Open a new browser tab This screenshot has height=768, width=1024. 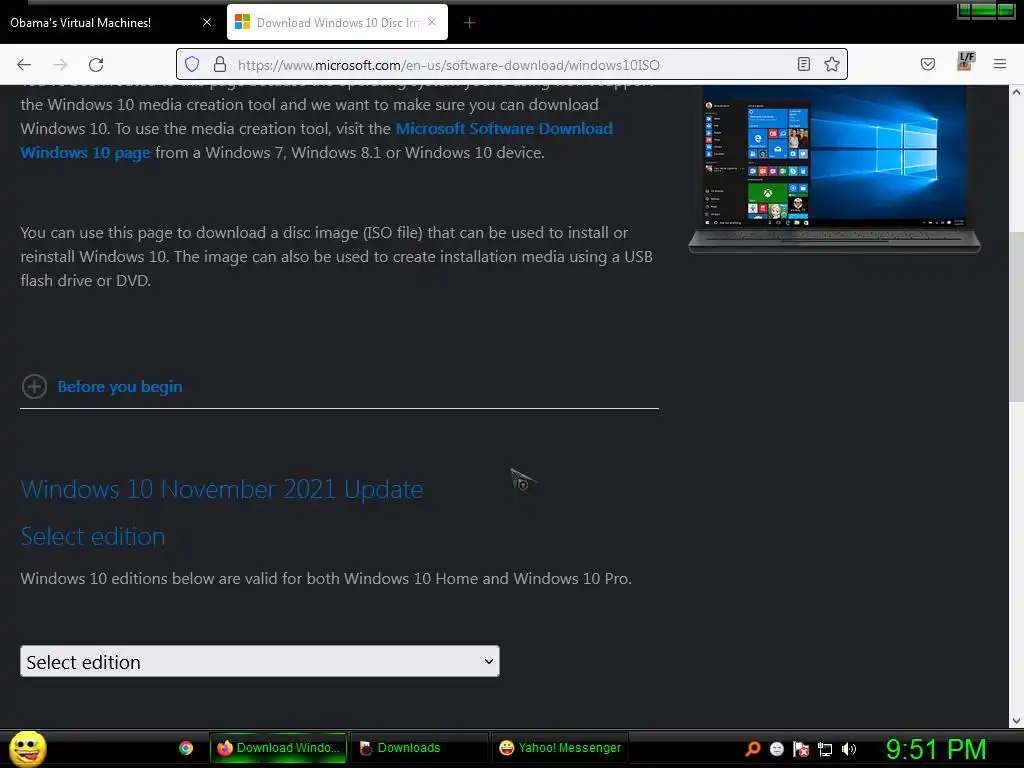coord(469,23)
